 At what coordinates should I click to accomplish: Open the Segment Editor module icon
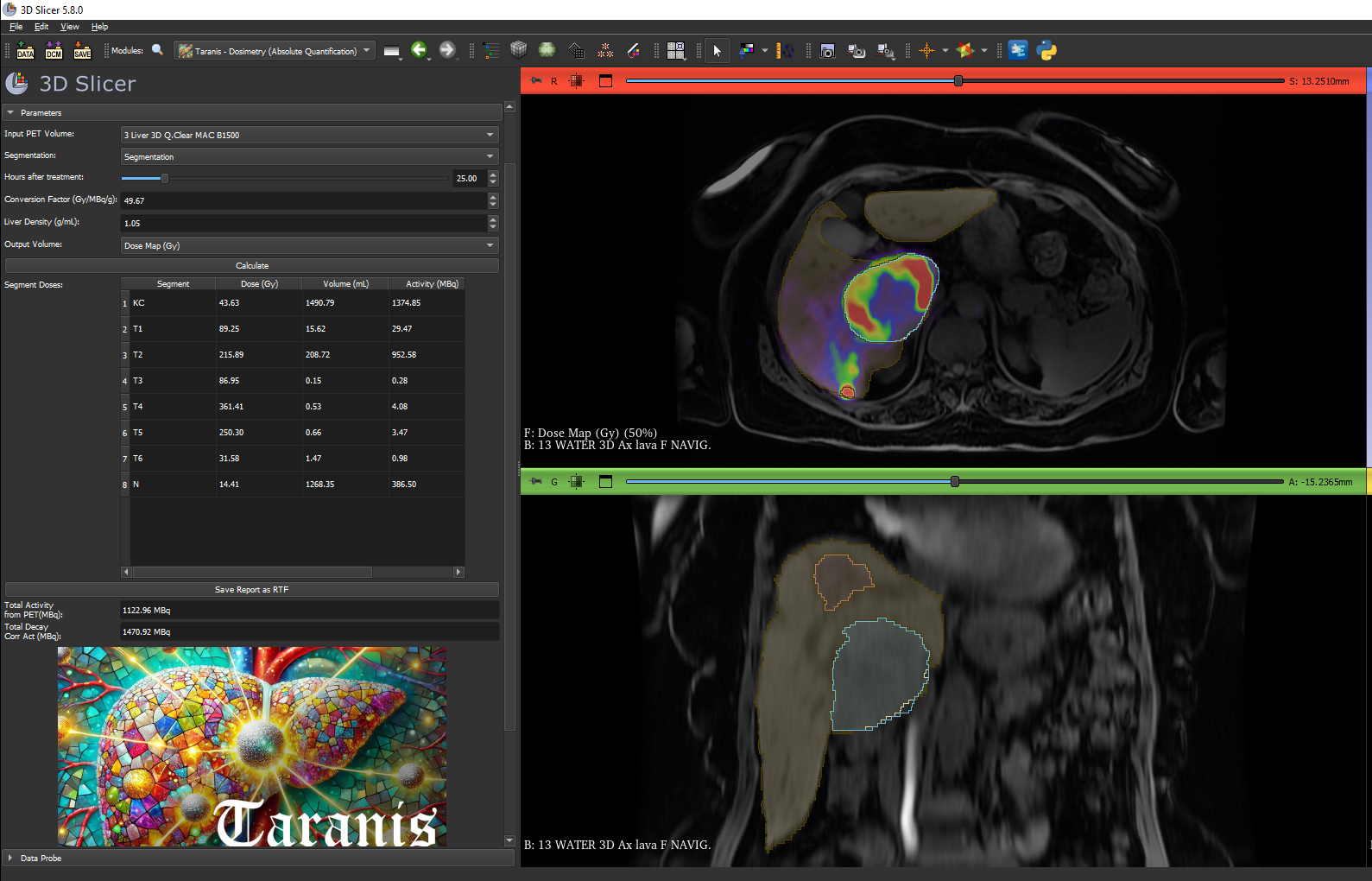coord(634,50)
